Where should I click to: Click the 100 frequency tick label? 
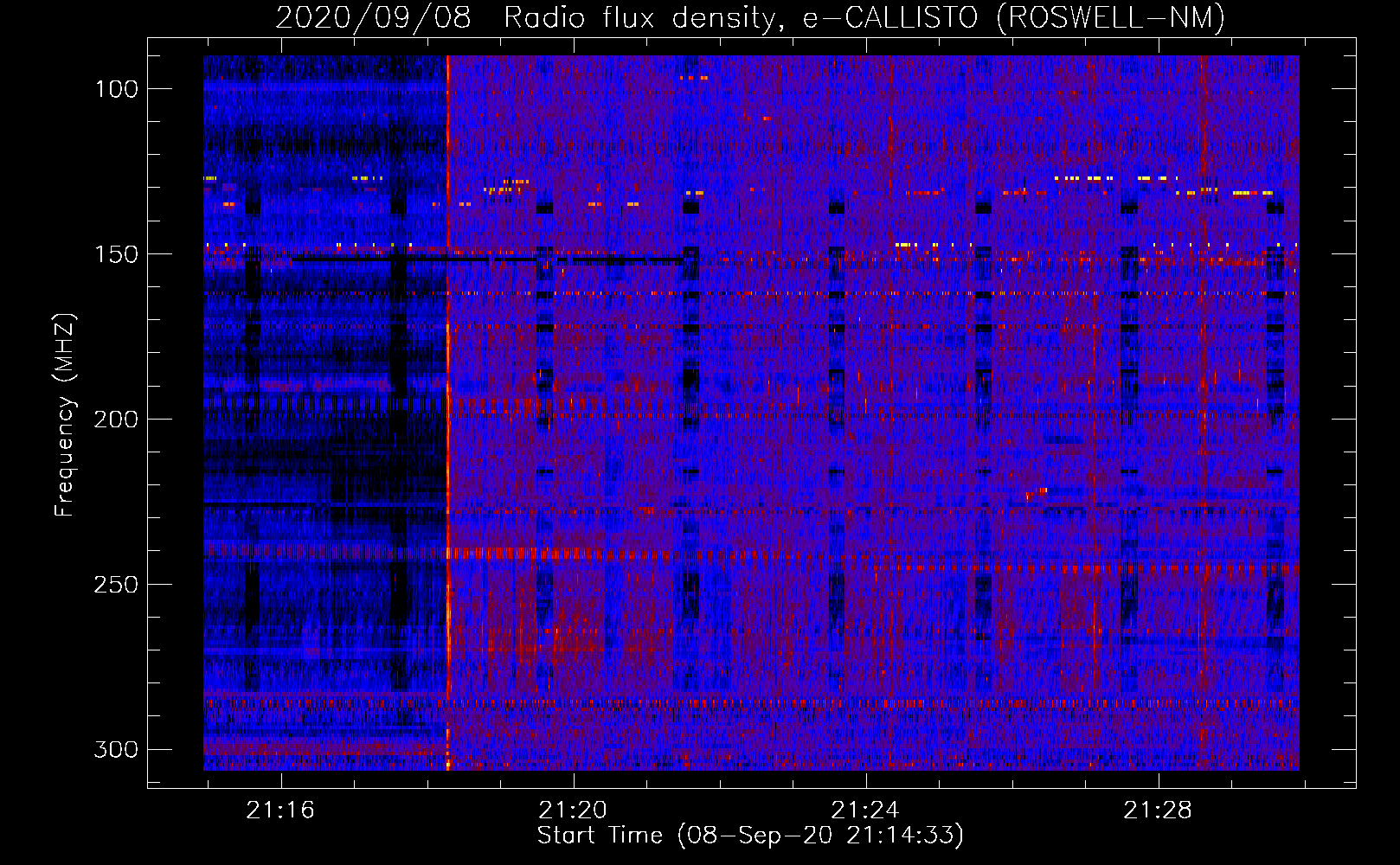click(116, 89)
